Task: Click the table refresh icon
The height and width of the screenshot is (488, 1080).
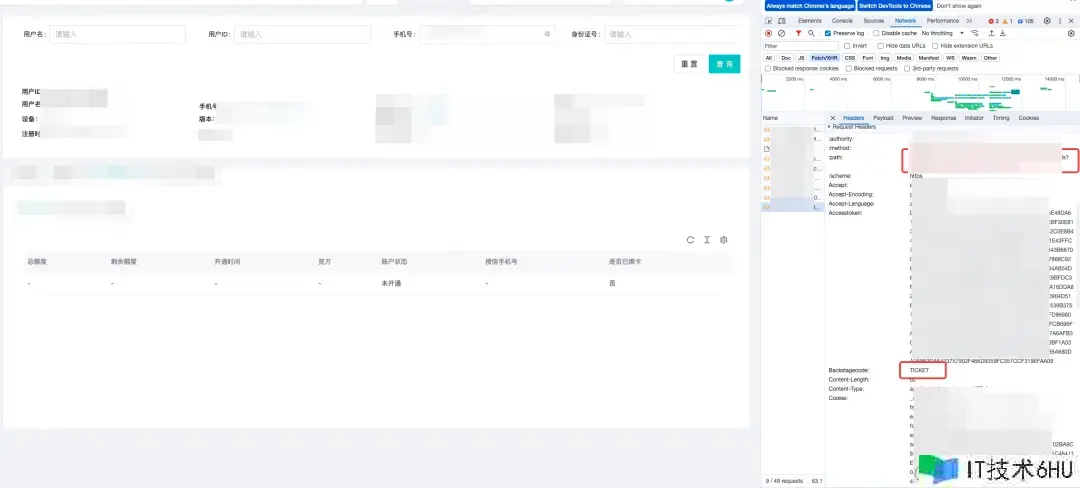Action: (x=690, y=240)
